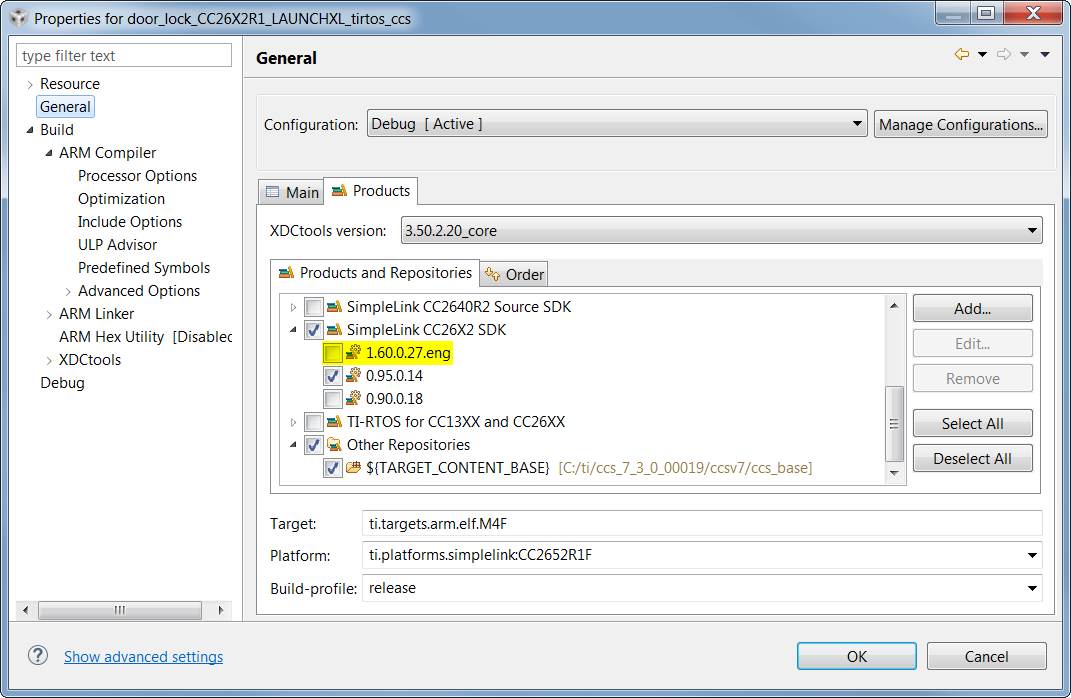1071x698 pixels.
Task: Check the TI-RTOS for CC13XX and CC26XX checkbox
Action: 314,422
